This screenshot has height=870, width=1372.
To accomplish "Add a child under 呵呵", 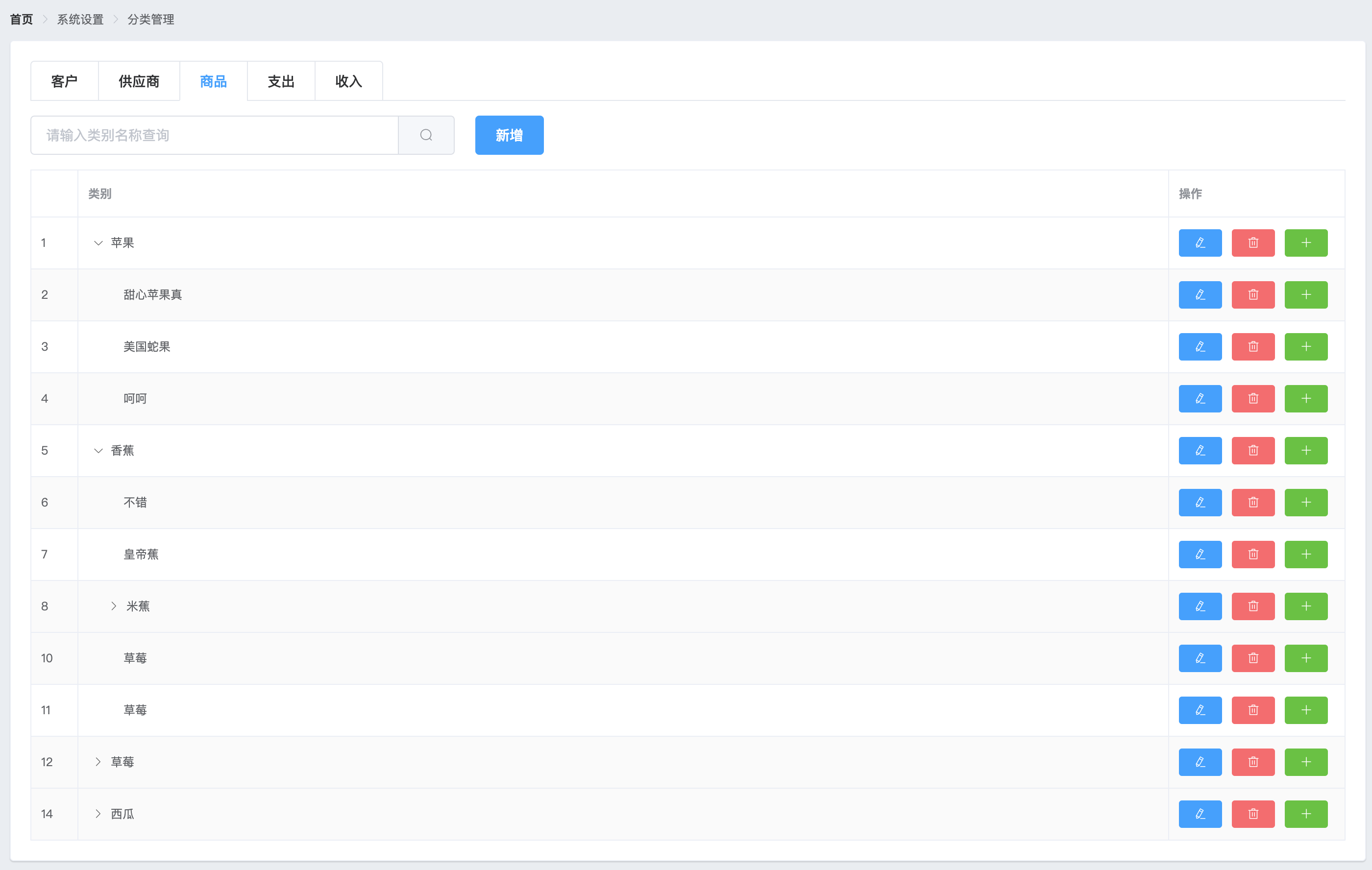I will [1306, 398].
